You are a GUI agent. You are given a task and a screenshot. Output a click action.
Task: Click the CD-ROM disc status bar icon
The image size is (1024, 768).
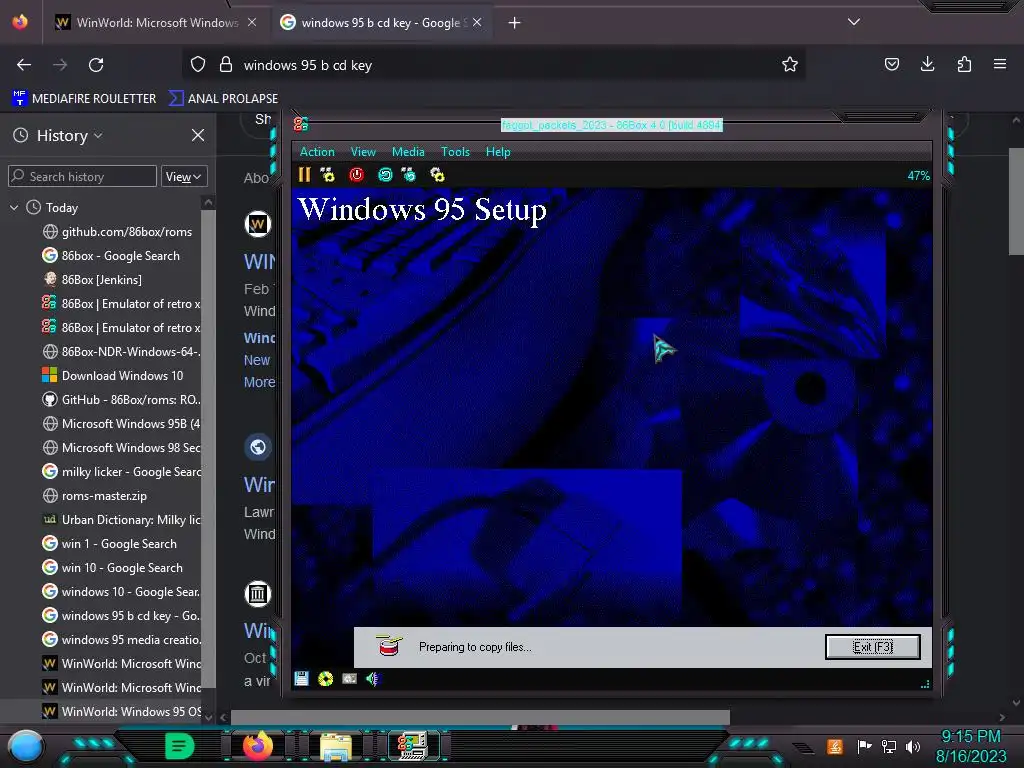tap(325, 679)
